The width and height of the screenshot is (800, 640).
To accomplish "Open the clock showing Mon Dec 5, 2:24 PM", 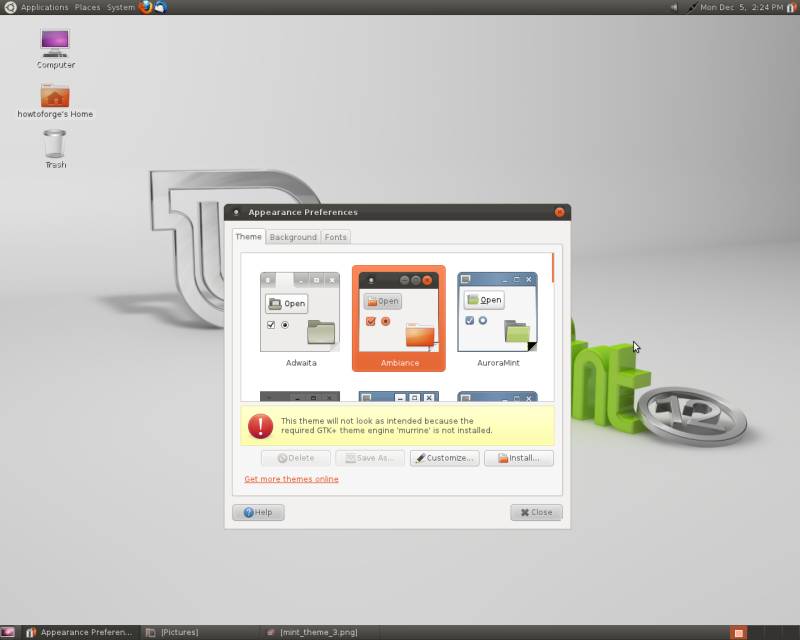I will point(741,7).
